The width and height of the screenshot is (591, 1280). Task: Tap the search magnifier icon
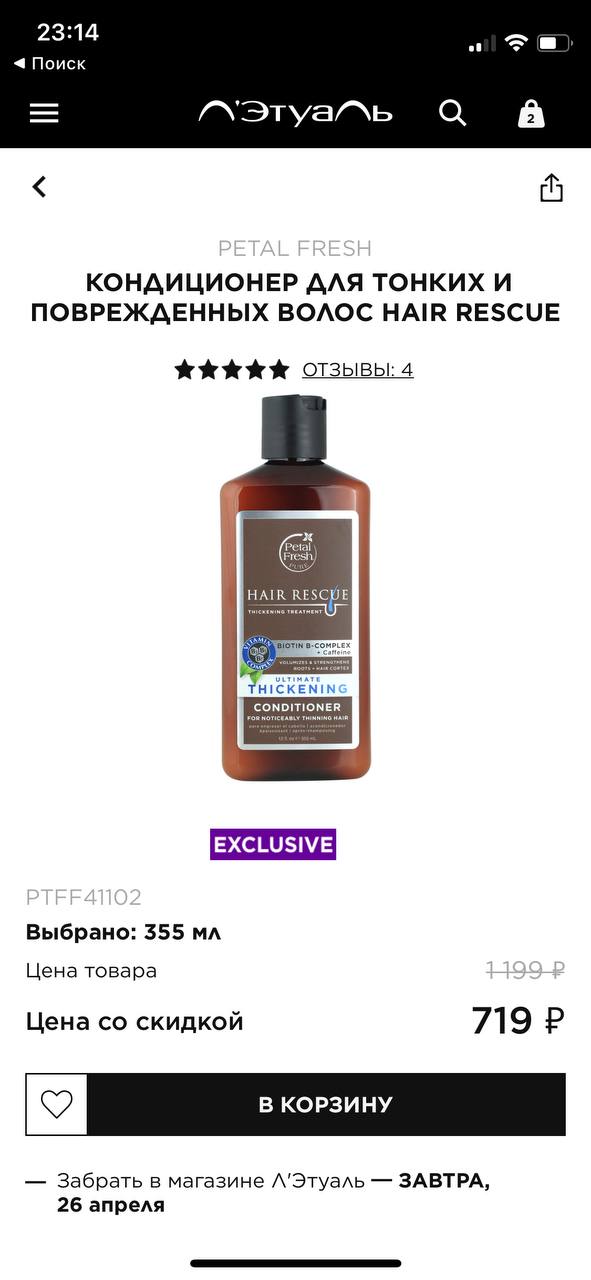pyautogui.click(x=453, y=113)
